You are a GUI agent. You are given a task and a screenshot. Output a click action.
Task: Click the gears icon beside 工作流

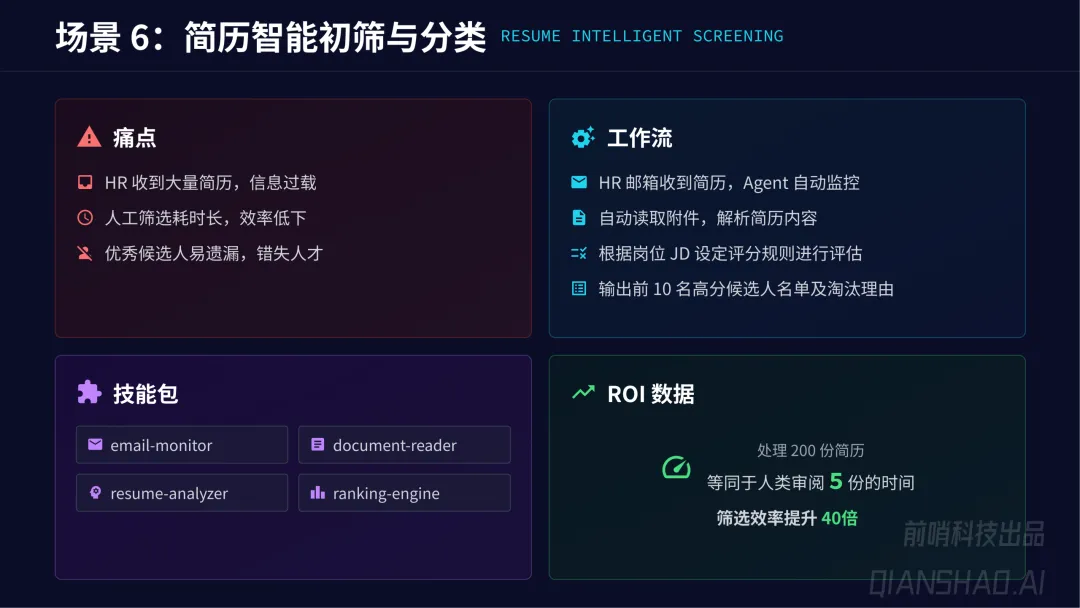coord(582,138)
